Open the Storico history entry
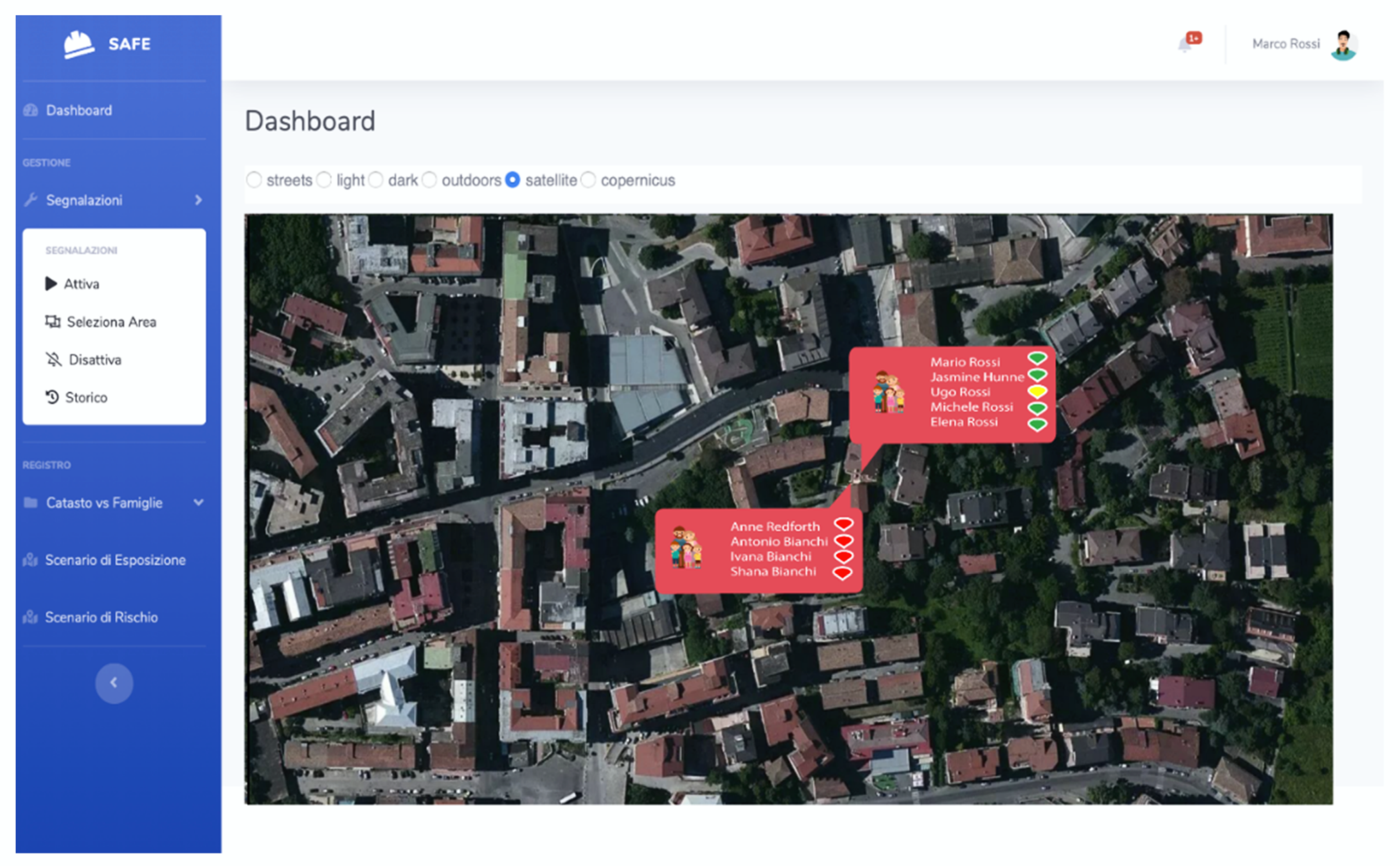The image size is (1400, 866). pos(85,398)
